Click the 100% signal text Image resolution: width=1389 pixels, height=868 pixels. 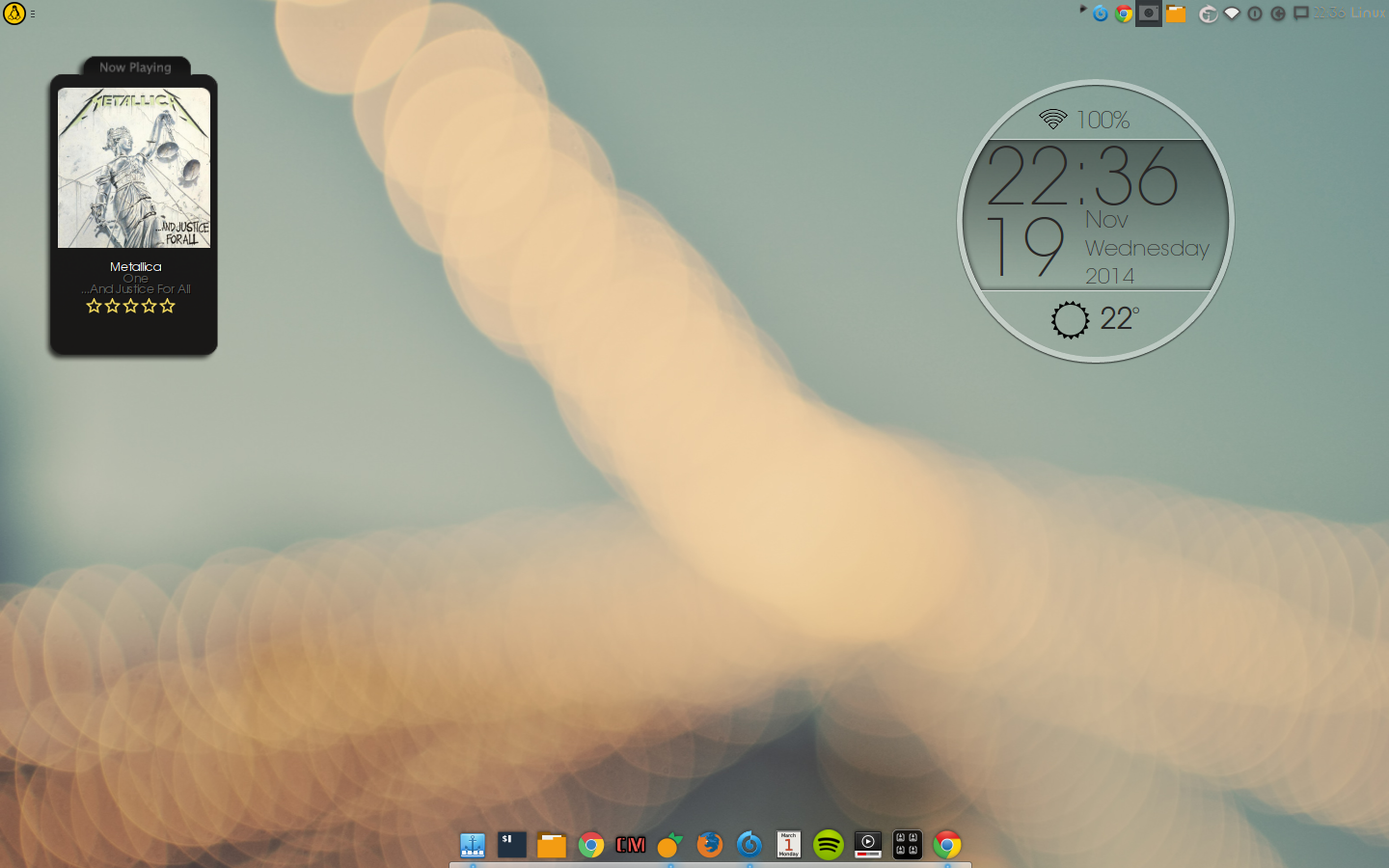[1103, 120]
